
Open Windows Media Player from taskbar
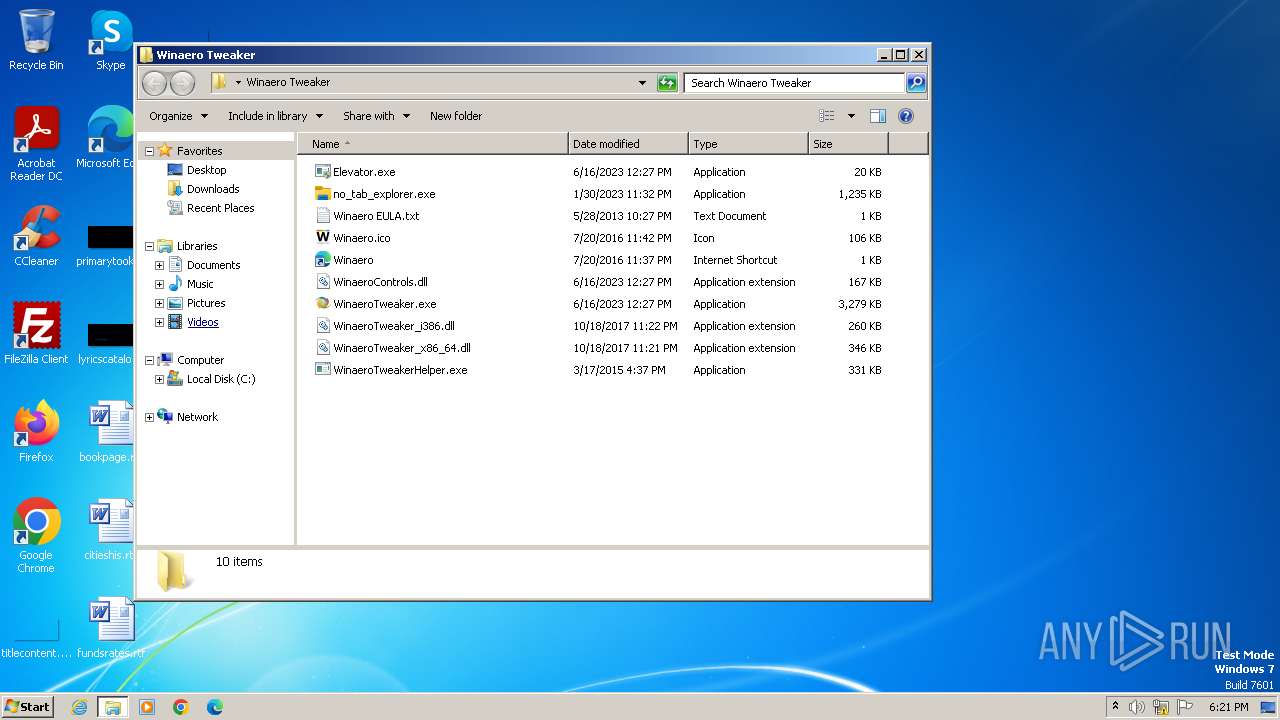[x=147, y=707]
